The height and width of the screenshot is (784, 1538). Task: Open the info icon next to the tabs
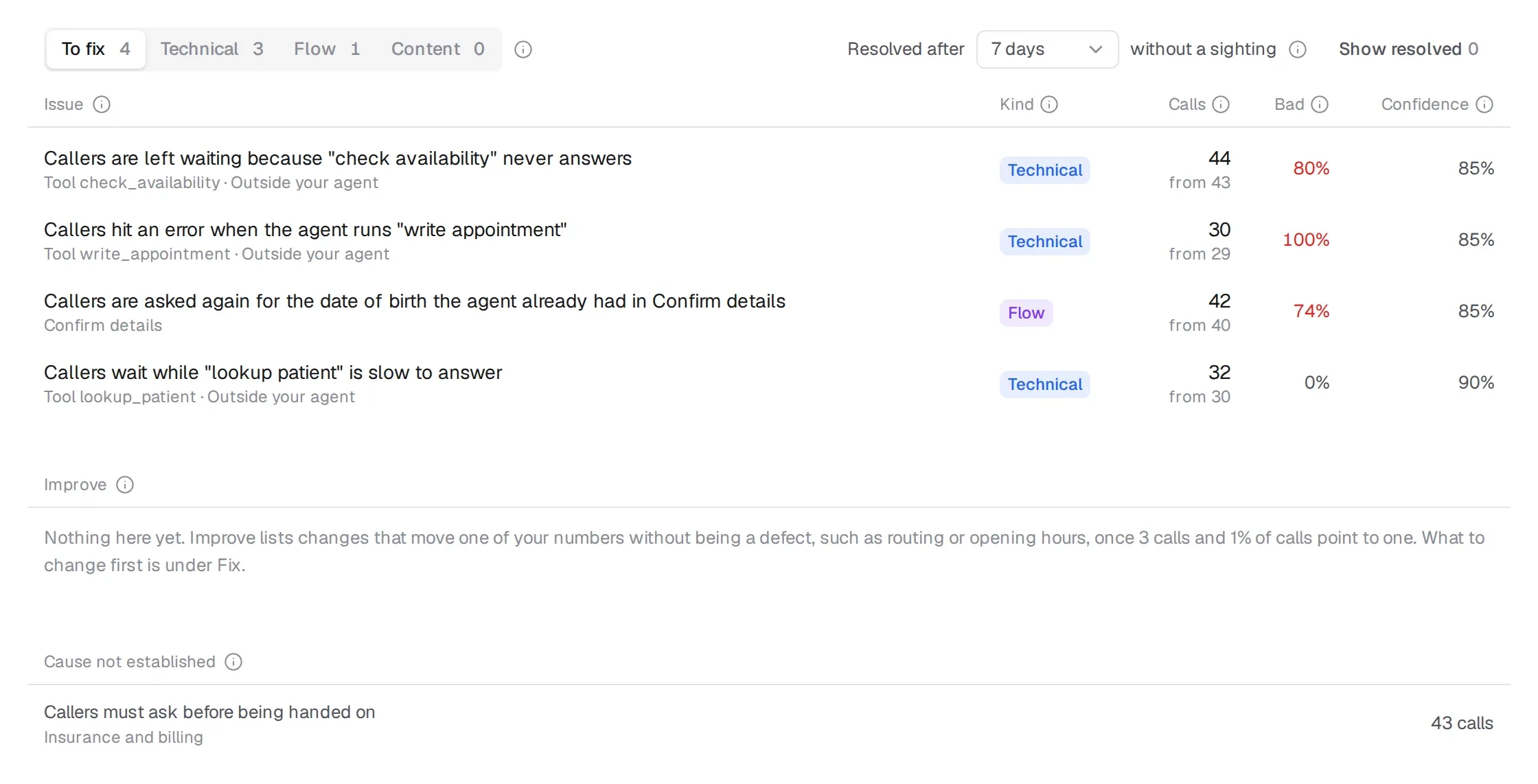[x=523, y=49]
